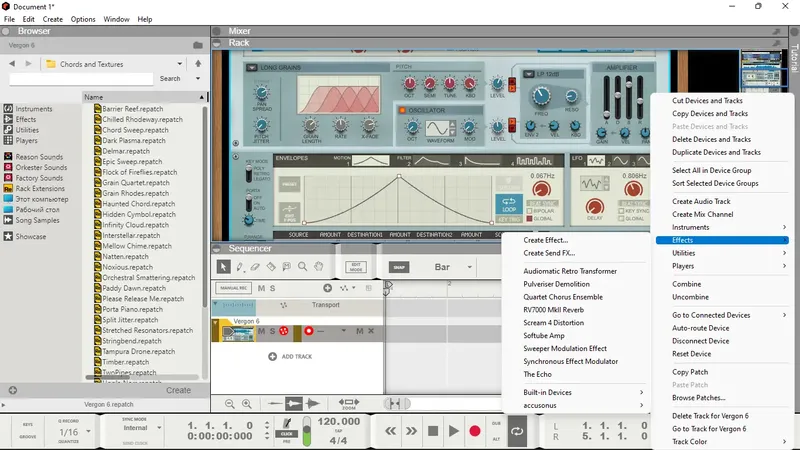Toggle the Oscillator on/off button
Screen dimensions: 800x450
coord(402,110)
